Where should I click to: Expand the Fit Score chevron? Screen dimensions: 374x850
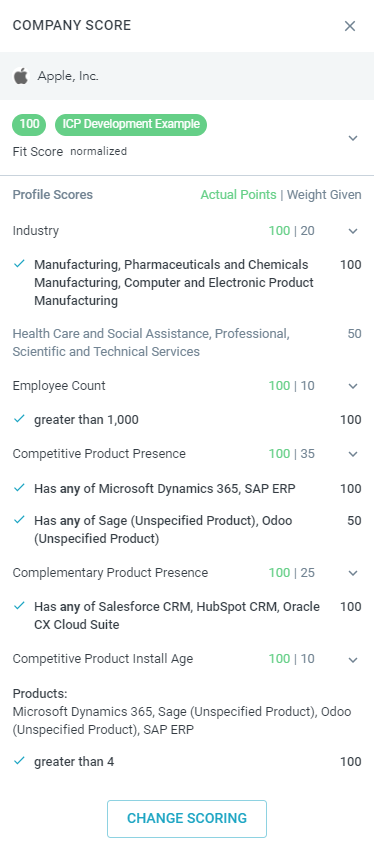(x=353, y=138)
